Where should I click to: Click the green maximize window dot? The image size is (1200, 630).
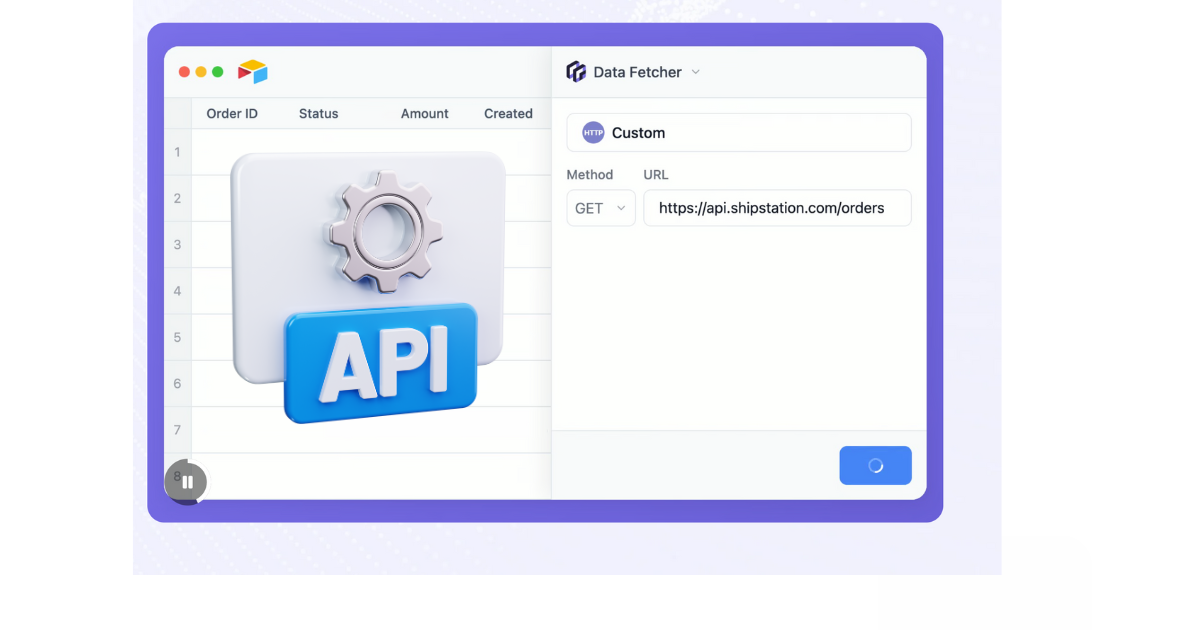[x=218, y=72]
